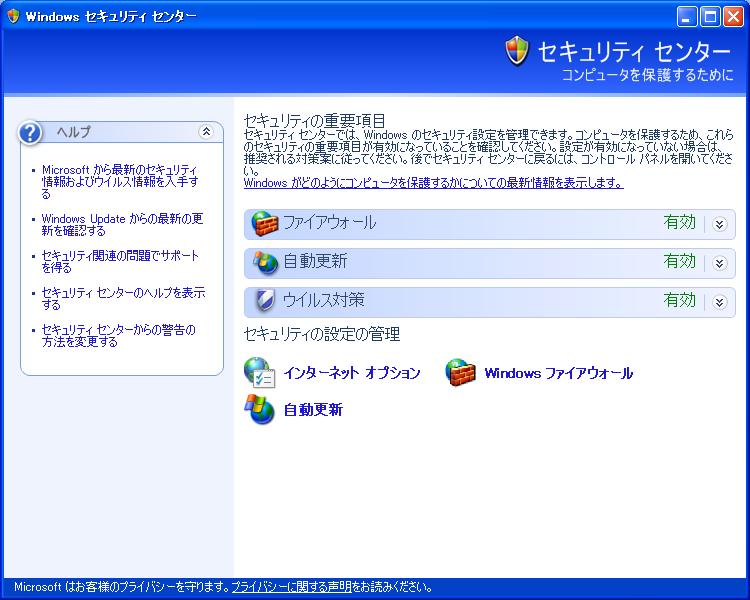Open セキュリティ センターからの警告の方法を変更する link
This screenshot has width=750, height=600.
118,335
